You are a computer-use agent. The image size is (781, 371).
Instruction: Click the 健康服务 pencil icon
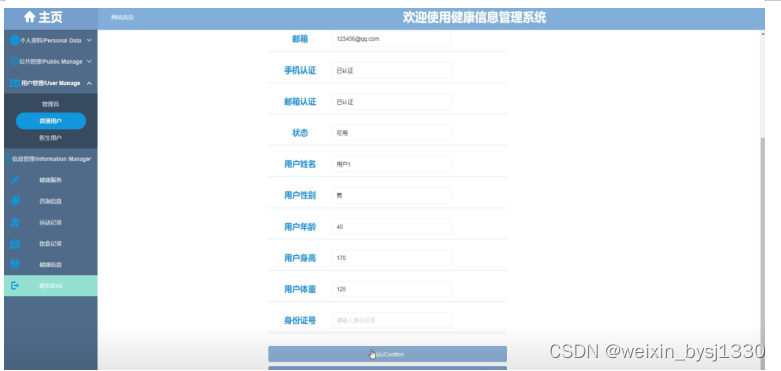pos(15,180)
